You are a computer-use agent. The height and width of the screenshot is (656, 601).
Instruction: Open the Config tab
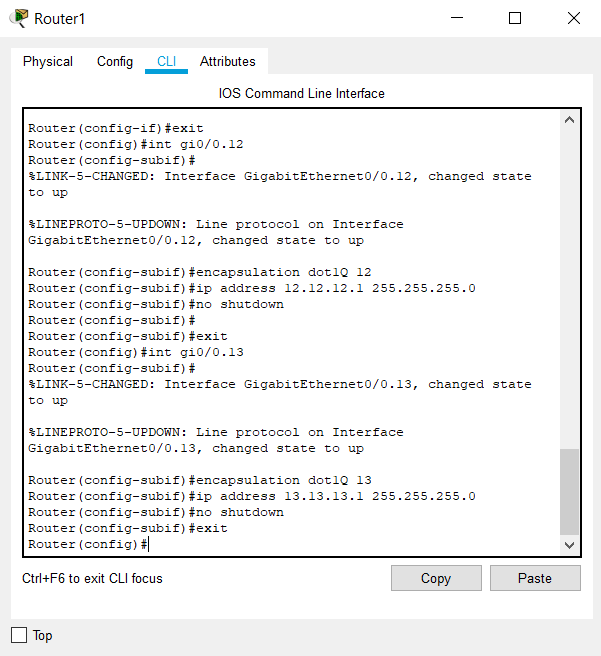point(115,62)
